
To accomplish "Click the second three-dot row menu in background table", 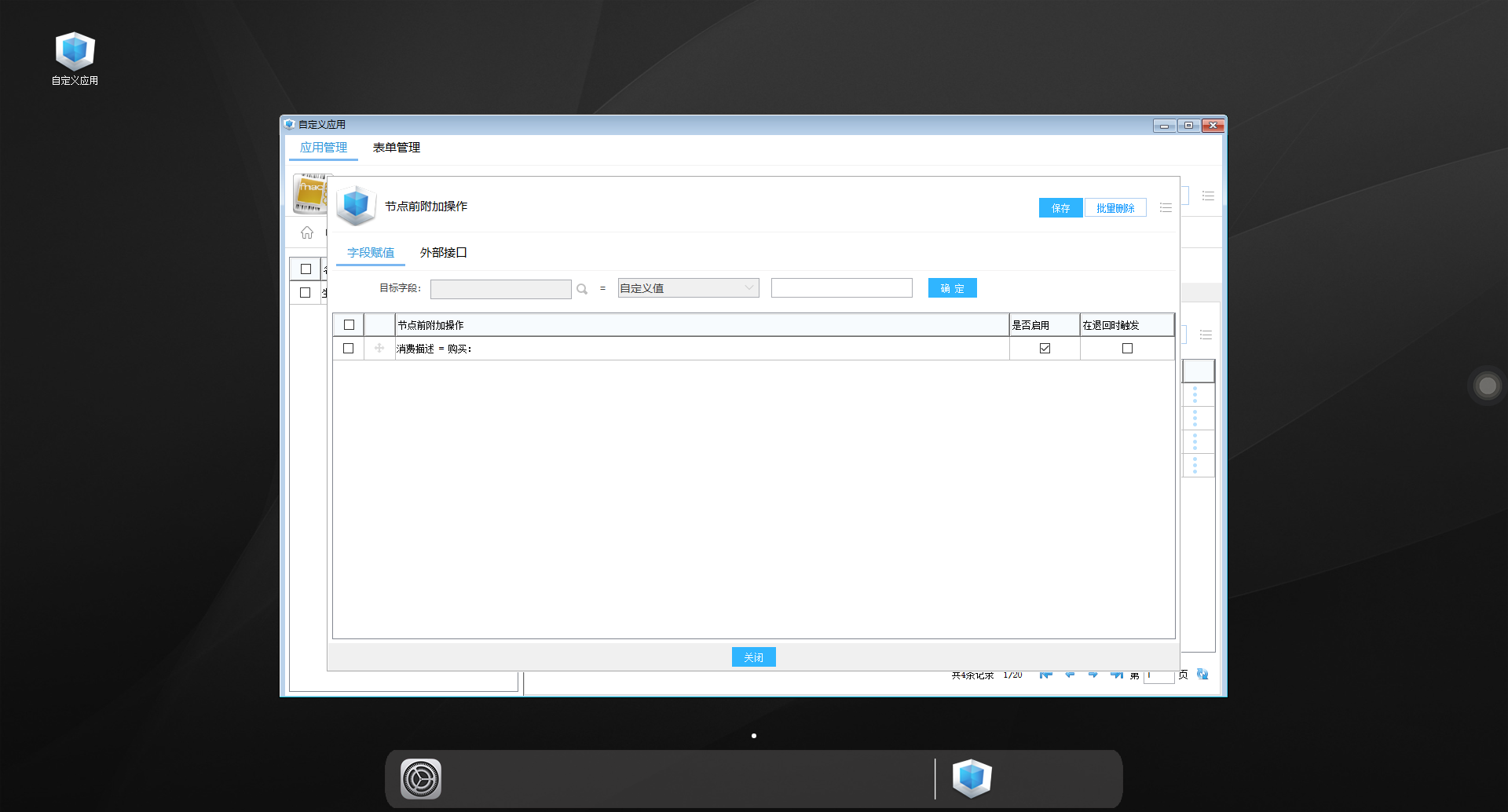I will [x=1195, y=418].
